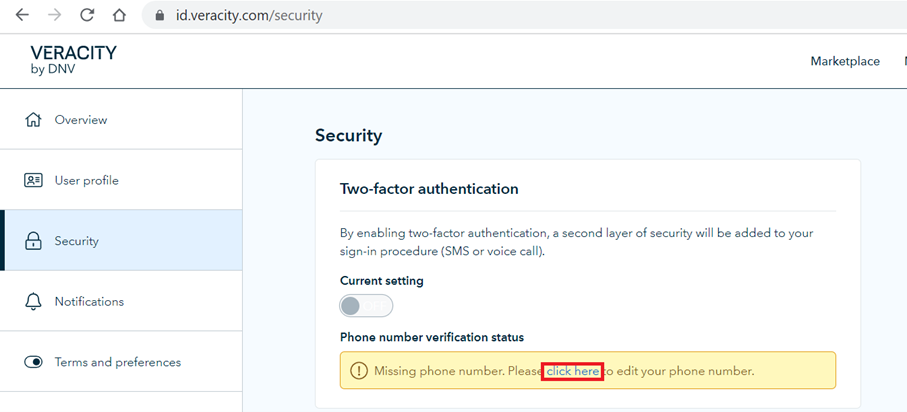The height and width of the screenshot is (412, 907).
Task: Click the User profile card icon
Action: pos(34,181)
